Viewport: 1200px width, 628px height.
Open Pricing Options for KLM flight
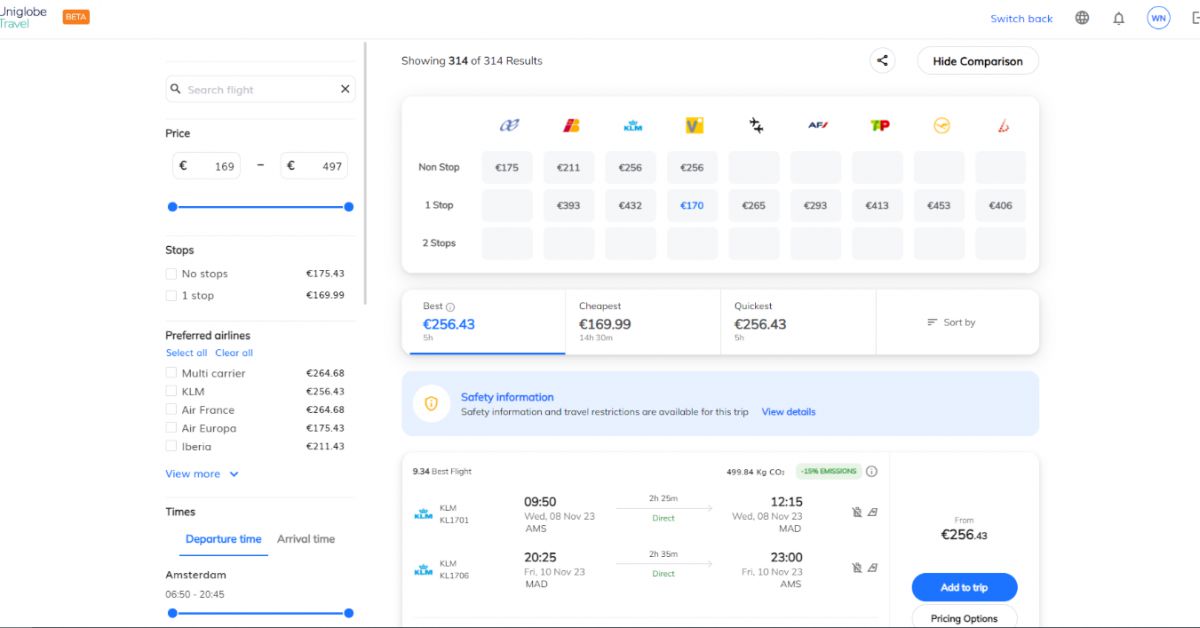click(x=964, y=618)
